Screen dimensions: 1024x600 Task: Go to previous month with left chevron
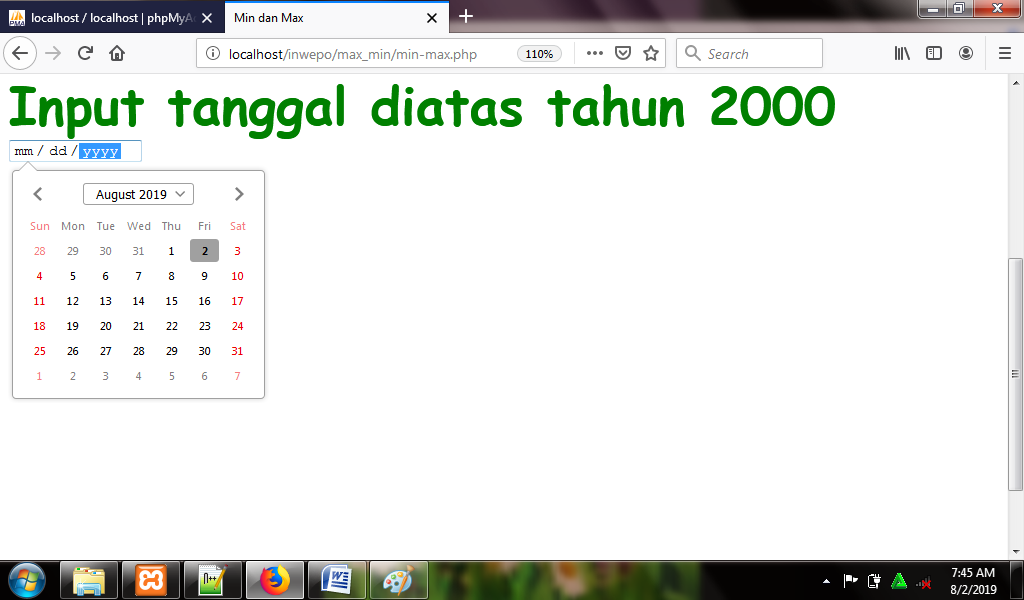pos(38,193)
